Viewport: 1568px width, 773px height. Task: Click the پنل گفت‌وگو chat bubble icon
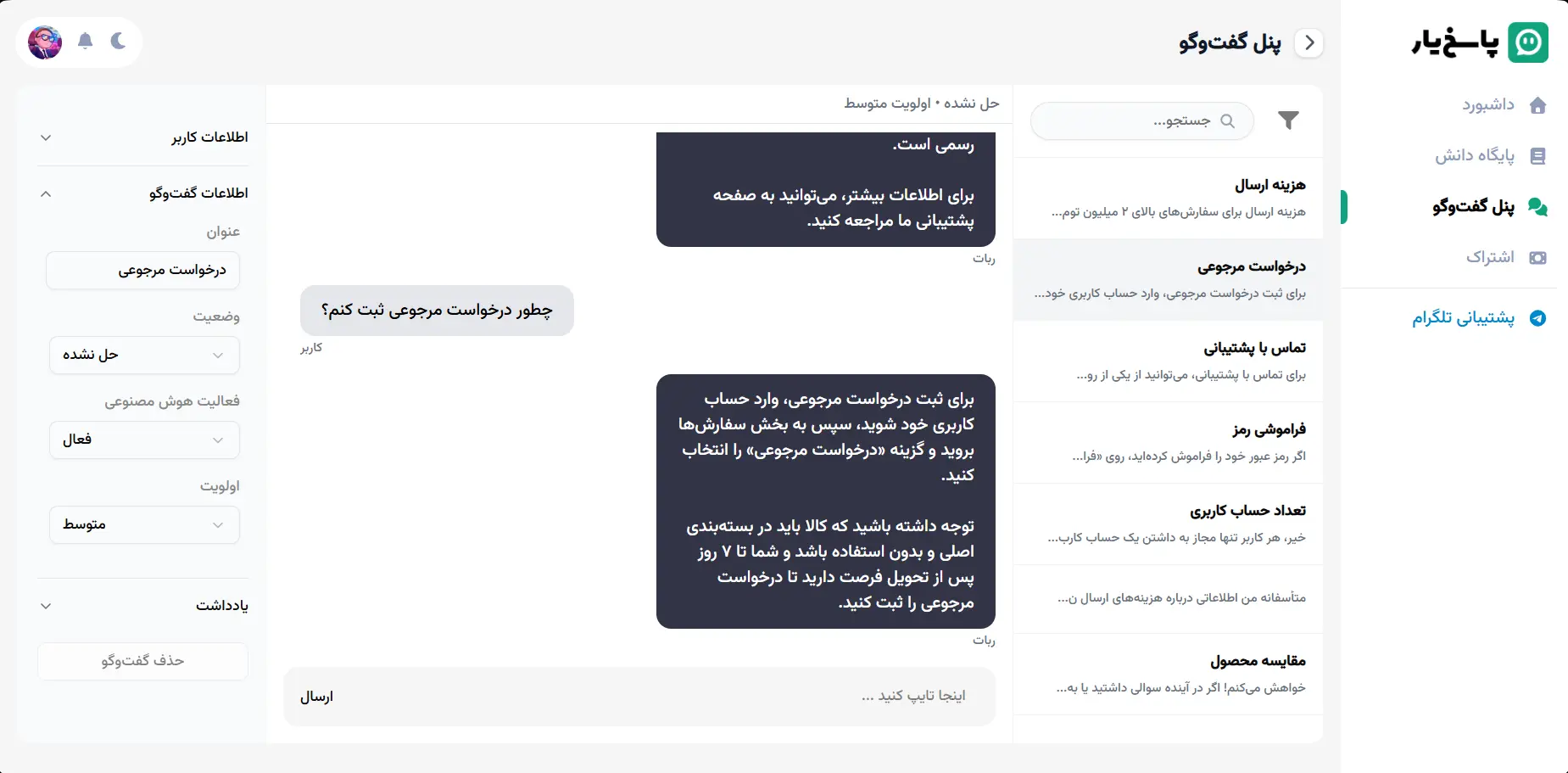1537,206
